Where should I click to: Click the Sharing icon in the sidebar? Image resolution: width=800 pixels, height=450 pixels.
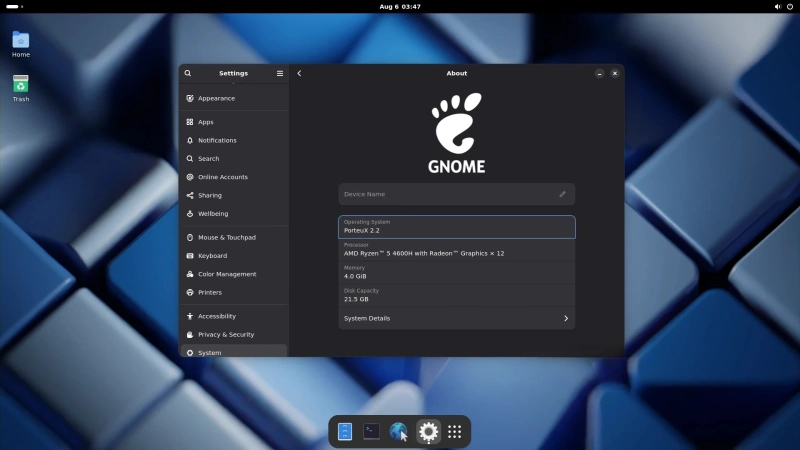[x=190, y=195]
